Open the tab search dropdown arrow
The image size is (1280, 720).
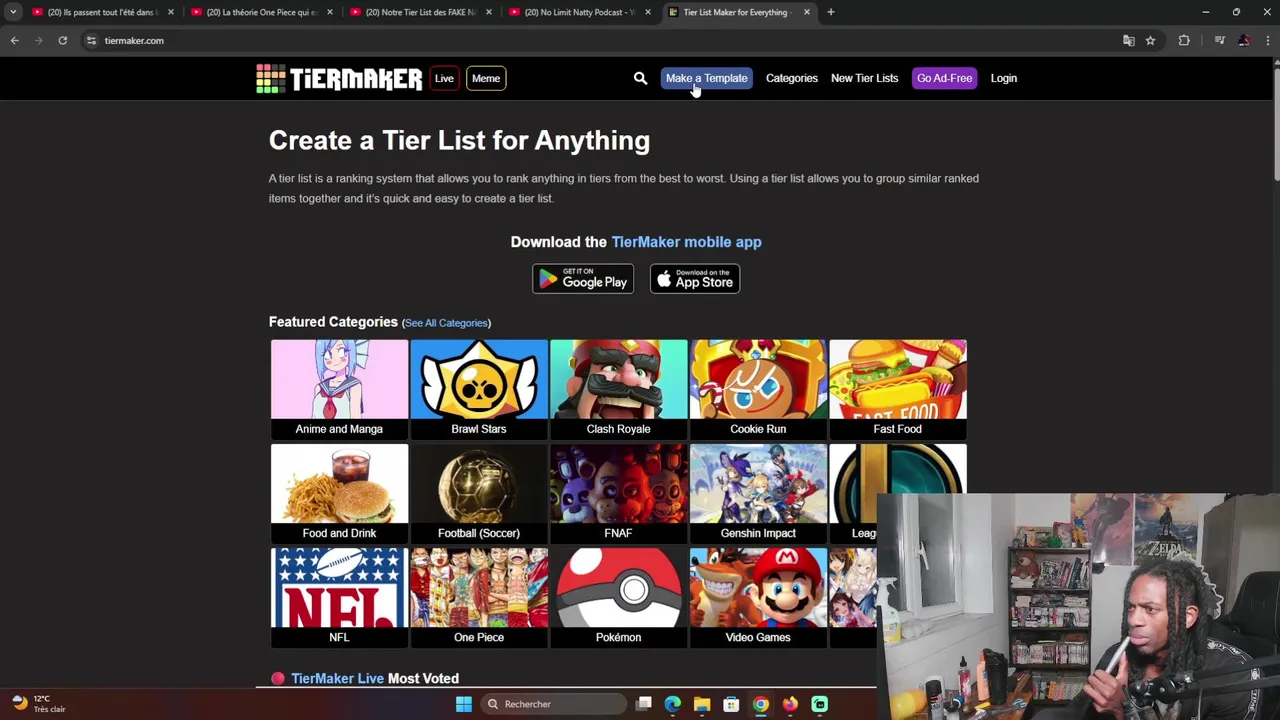point(13,12)
